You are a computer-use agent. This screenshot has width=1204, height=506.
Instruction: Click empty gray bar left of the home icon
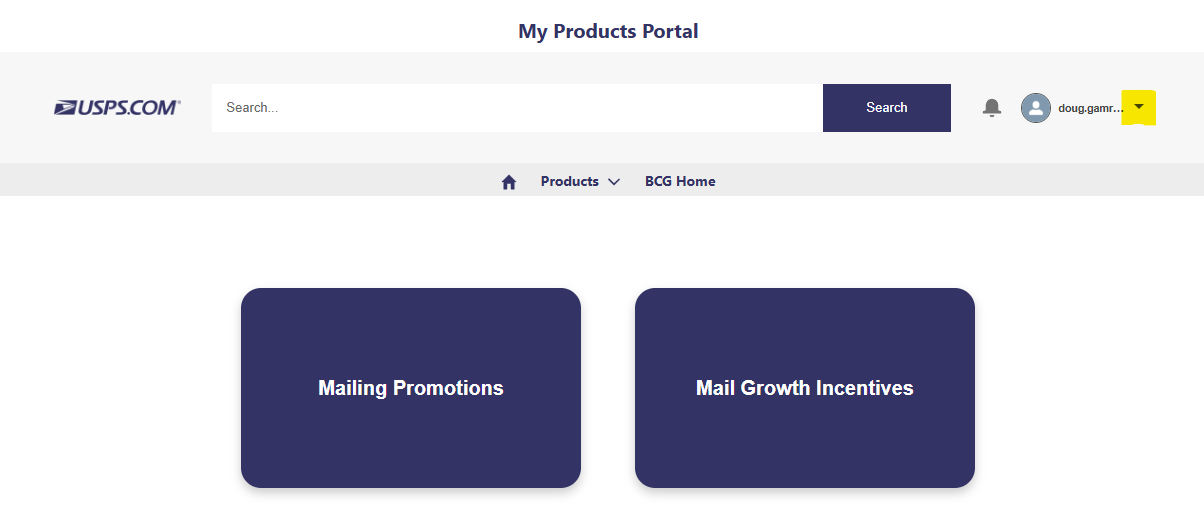coord(250,181)
